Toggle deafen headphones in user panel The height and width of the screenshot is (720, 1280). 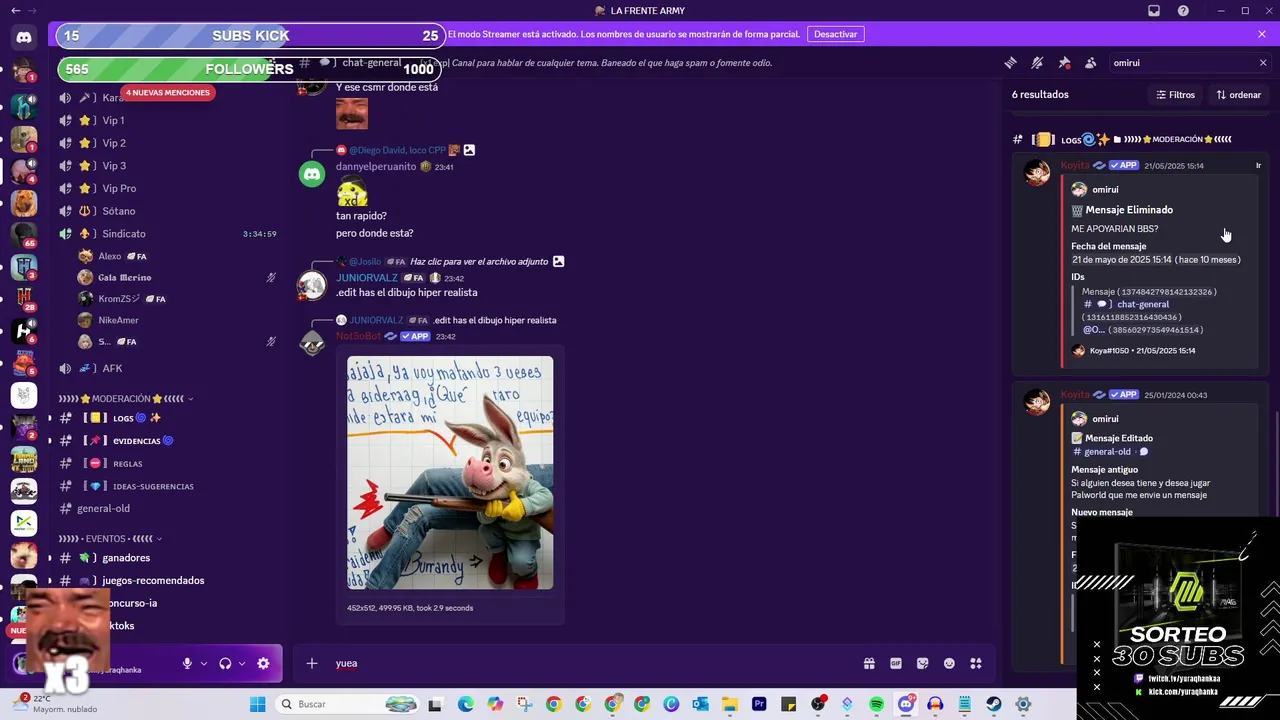point(225,663)
